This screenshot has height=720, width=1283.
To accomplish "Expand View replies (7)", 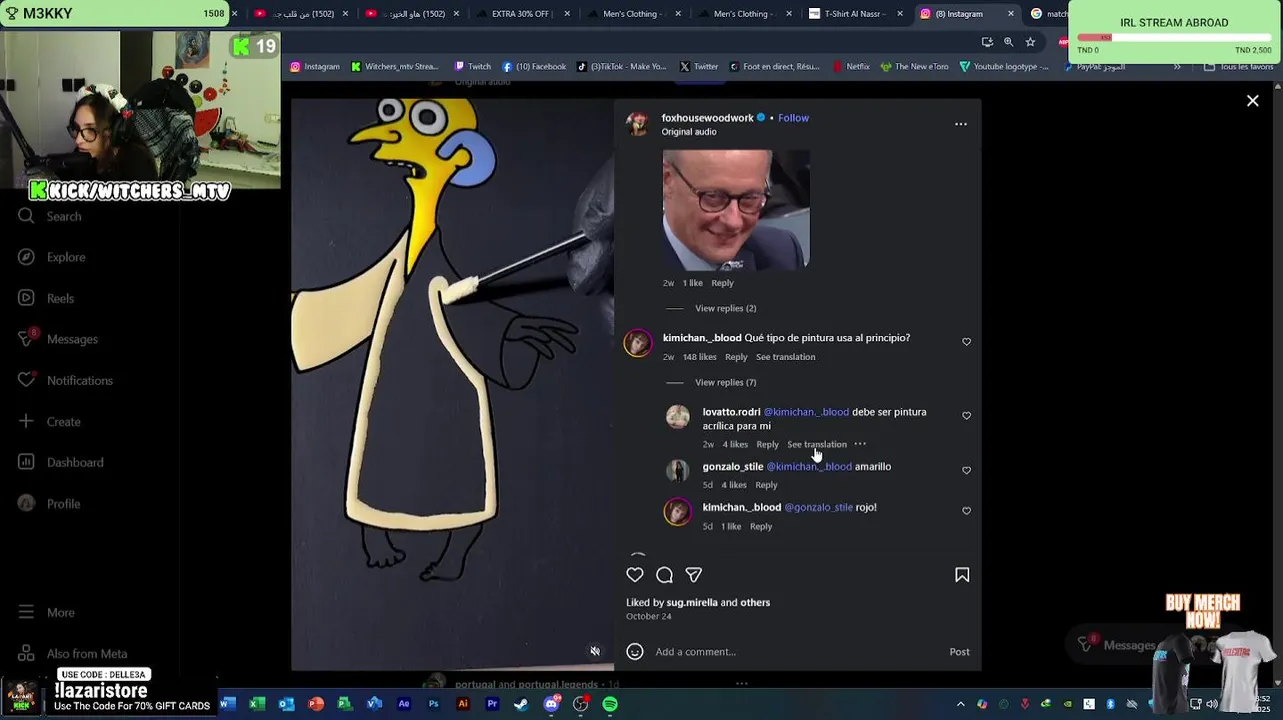I will pyautogui.click(x=725, y=382).
